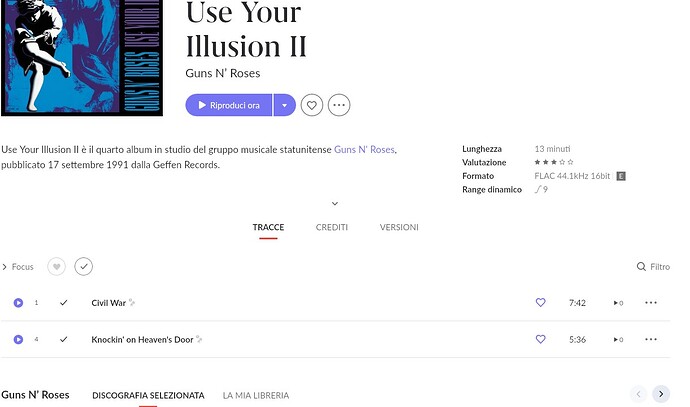Click the 7:42 duration of Civil War

pyautogui.click(x=577, y=303)
